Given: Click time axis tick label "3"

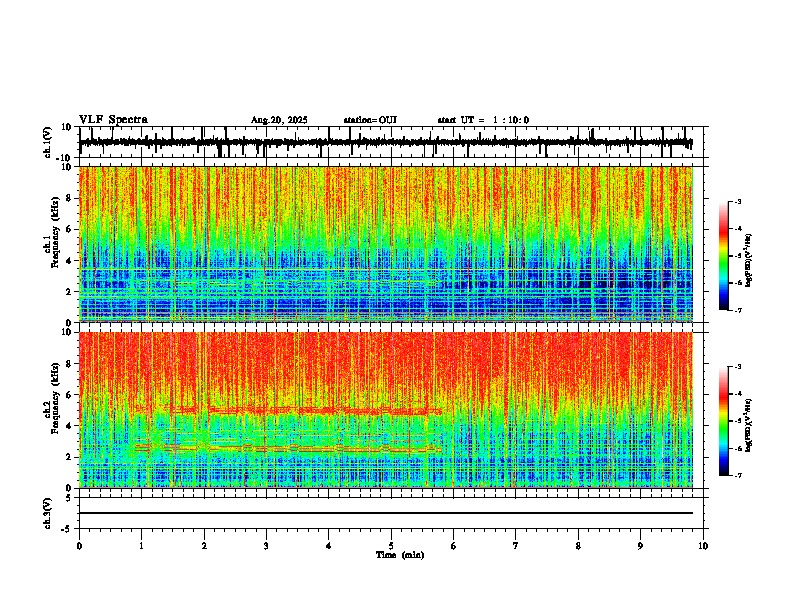Looking at the screenshot, I should (266, 546).
